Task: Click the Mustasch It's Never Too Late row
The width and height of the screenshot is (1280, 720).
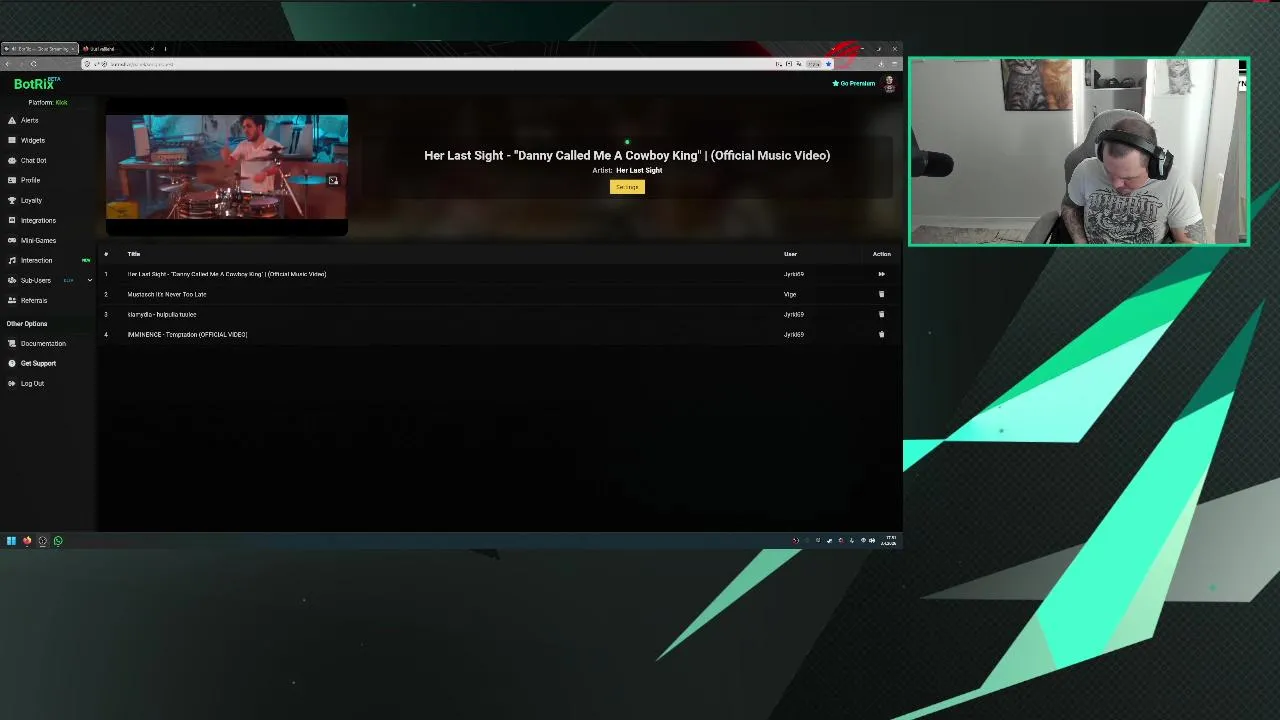Action: coord(167,294)
